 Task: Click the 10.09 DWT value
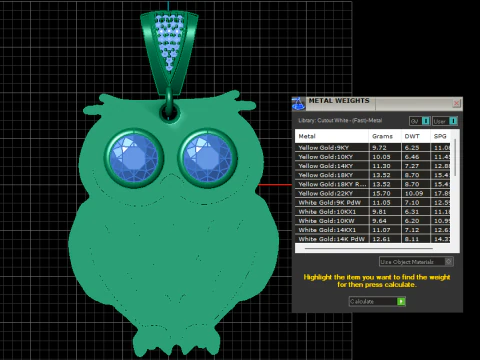click(x=414, y=193)
